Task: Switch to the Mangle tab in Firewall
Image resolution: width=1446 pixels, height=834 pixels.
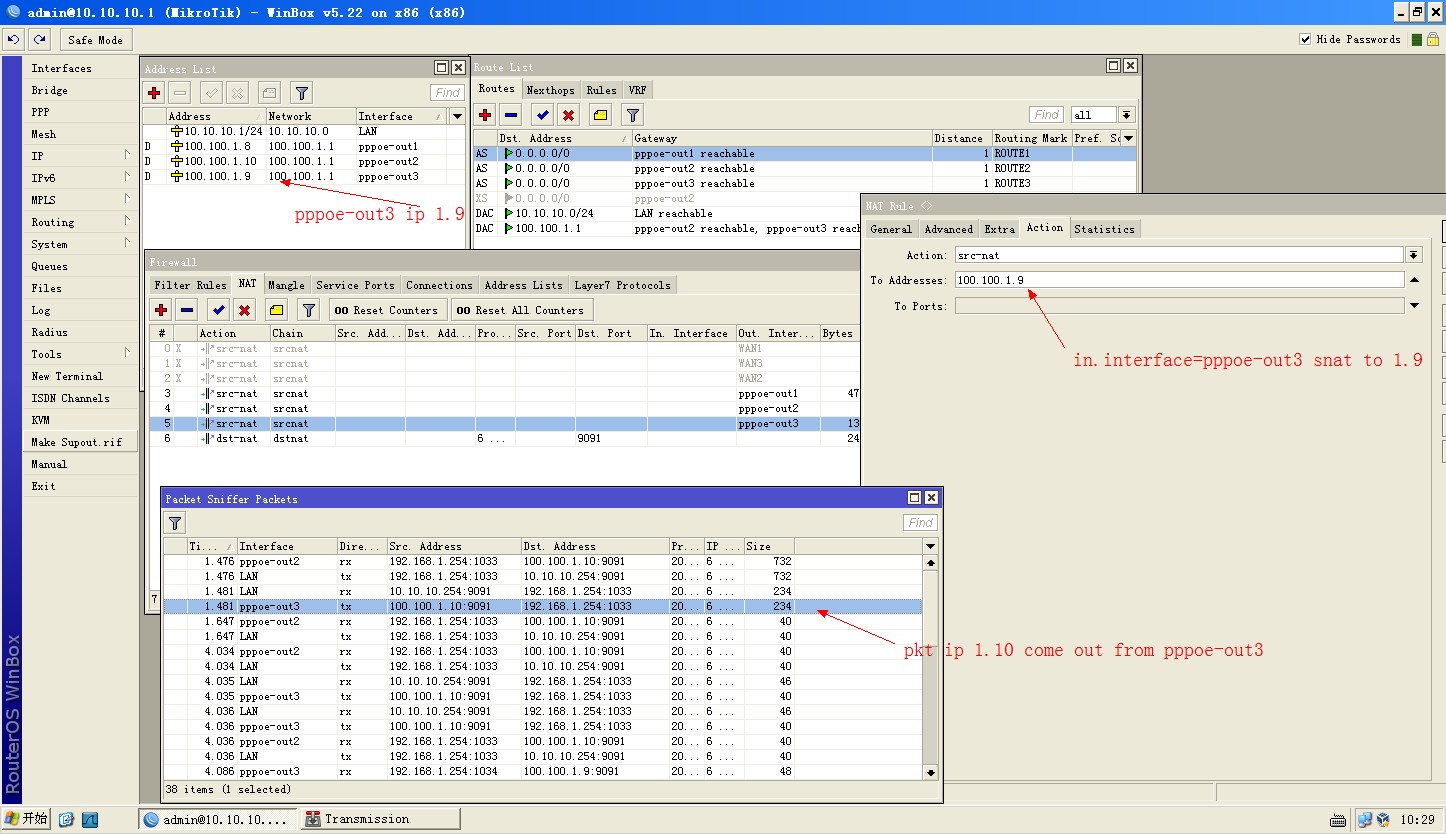Action: point(286,285)
